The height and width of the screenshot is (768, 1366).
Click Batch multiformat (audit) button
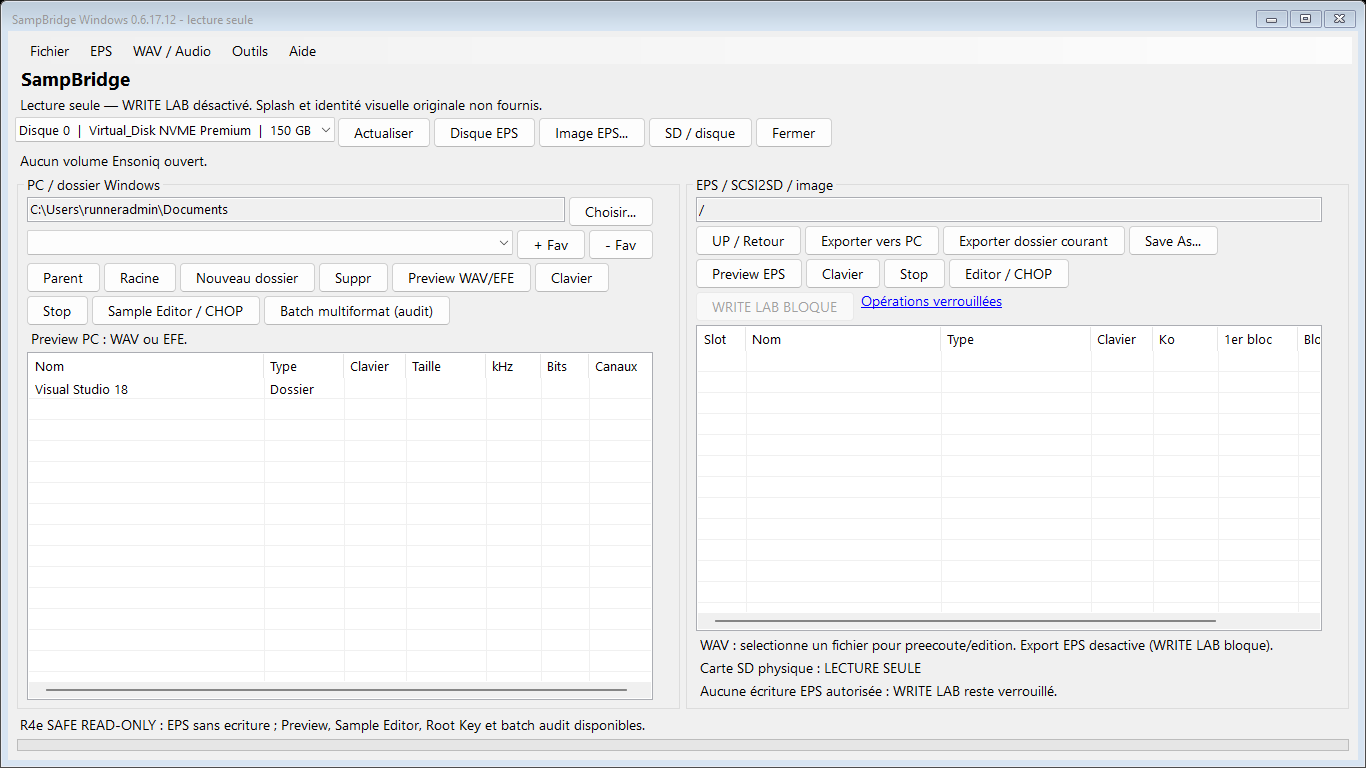tap(356, 311)
